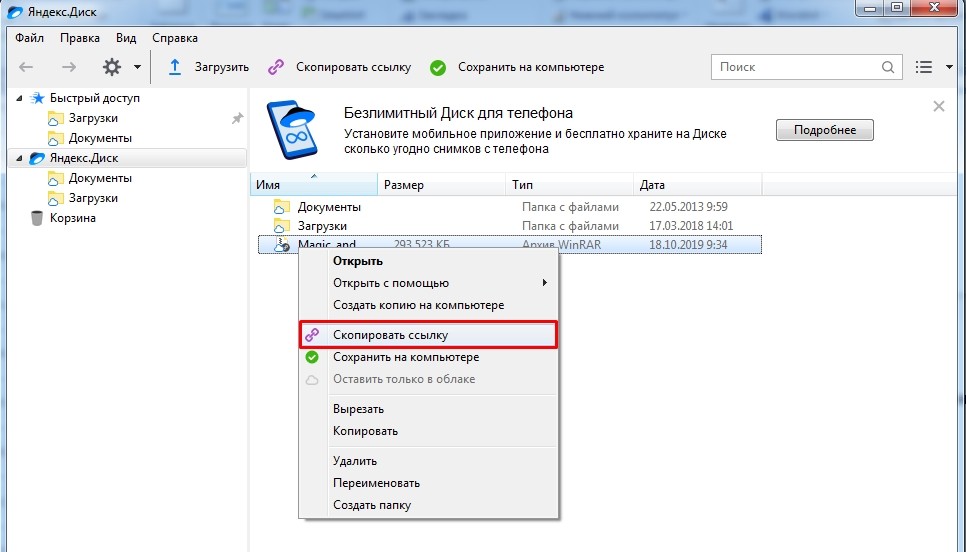Choose Сохранить на компьютере in the context menu
Image resolution: width=966 pixels, height=552 pixels.
click(428, 357)
